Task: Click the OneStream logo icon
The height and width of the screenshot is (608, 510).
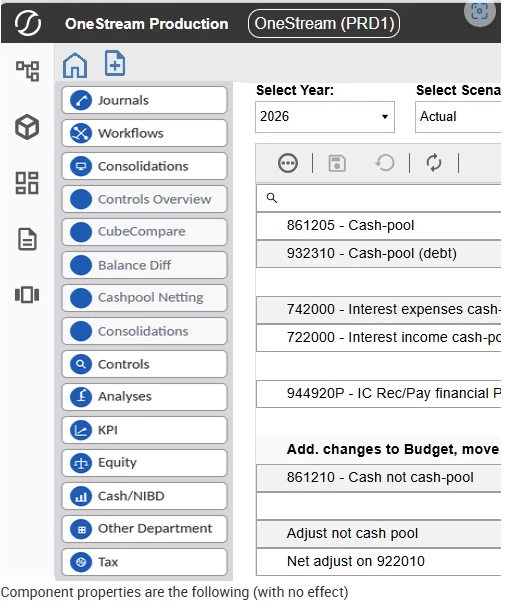Action: (x=28, y=23)
